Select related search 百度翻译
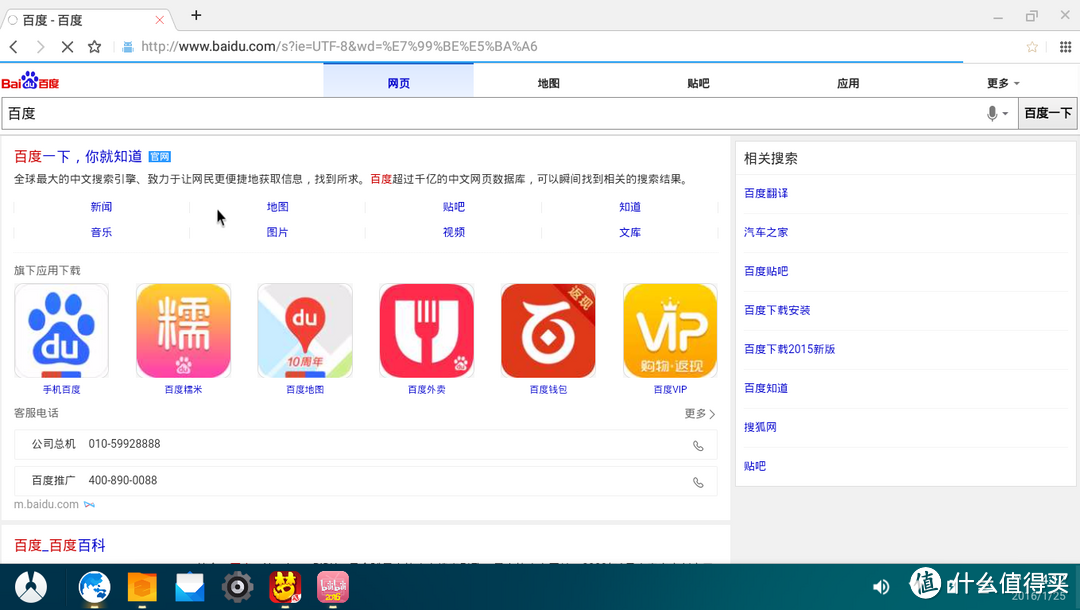 pos(766,193)
